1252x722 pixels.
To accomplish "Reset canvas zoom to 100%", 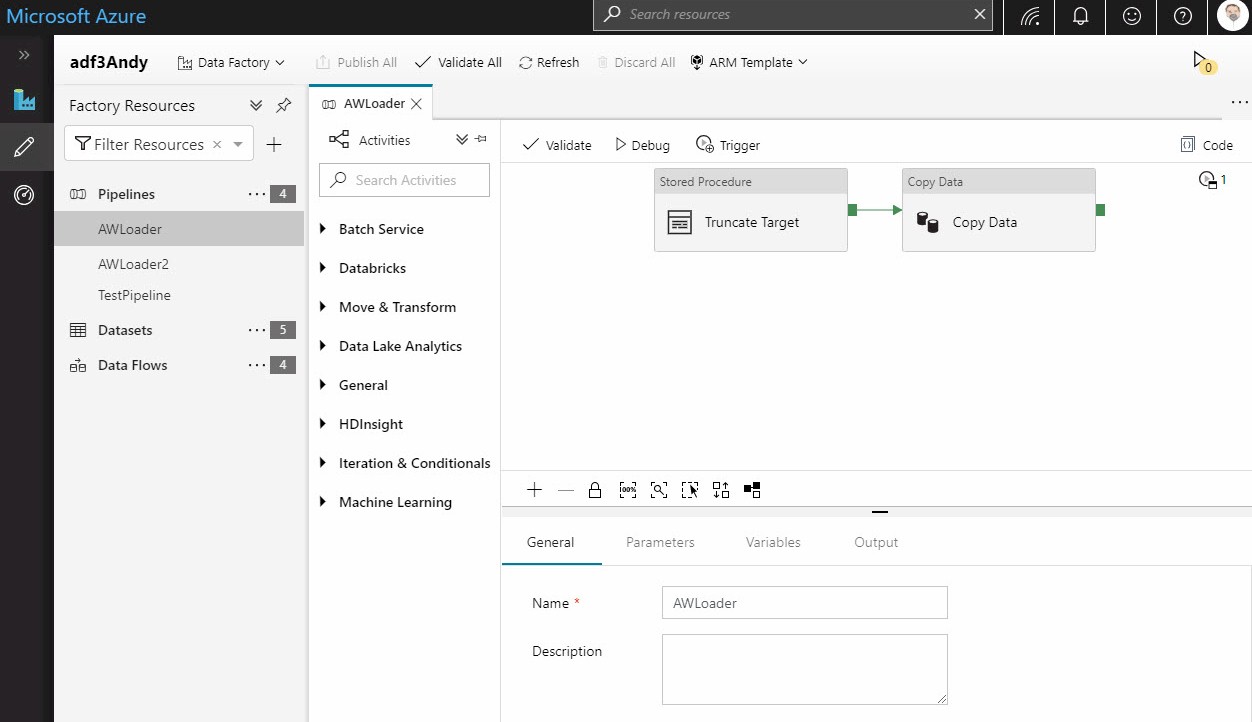I will [627, 490].
